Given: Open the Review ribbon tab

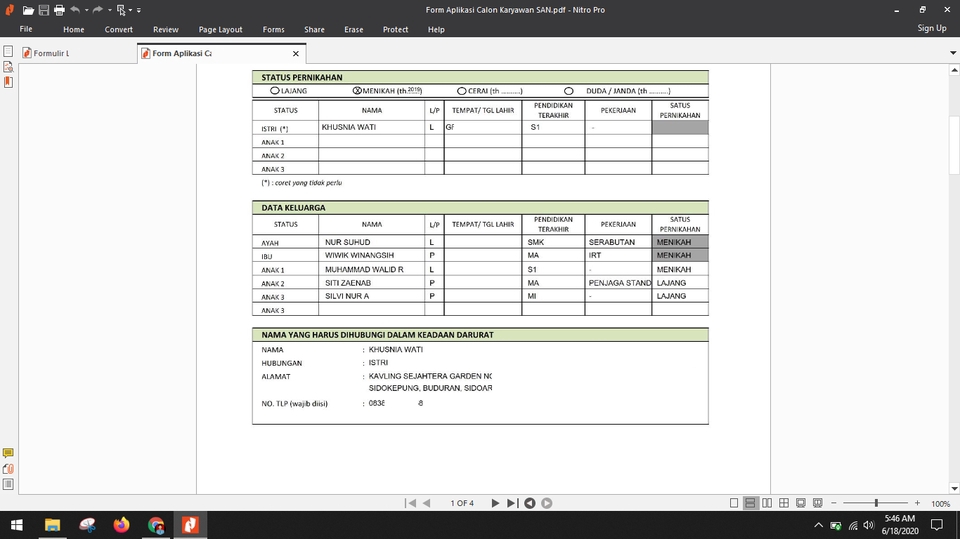Looking at the screenshot, I should [x=165, y=29].
